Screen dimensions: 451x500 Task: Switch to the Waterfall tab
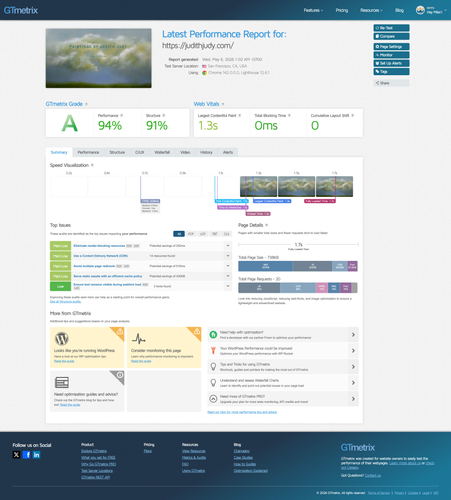coord(162,152)
